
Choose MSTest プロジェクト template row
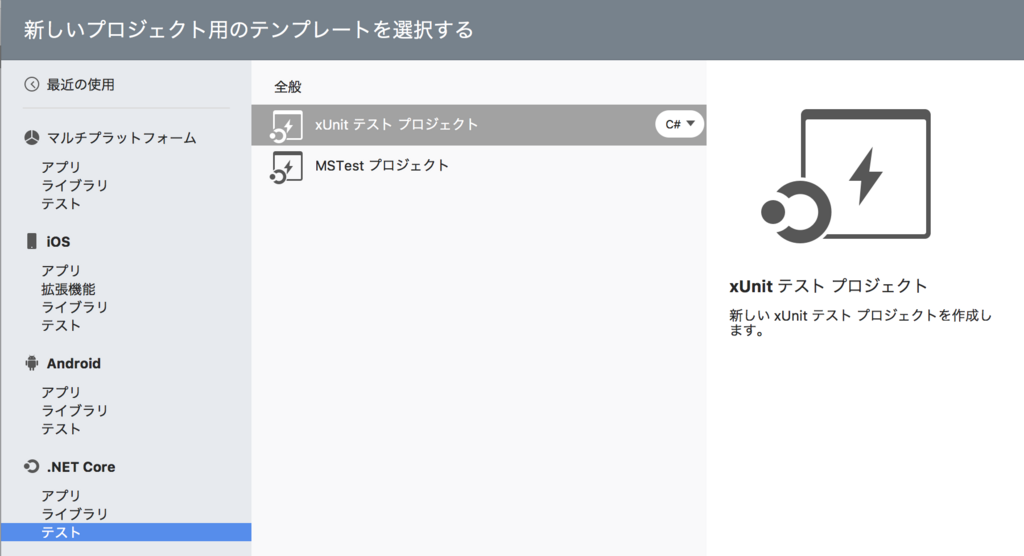point(479,166)
